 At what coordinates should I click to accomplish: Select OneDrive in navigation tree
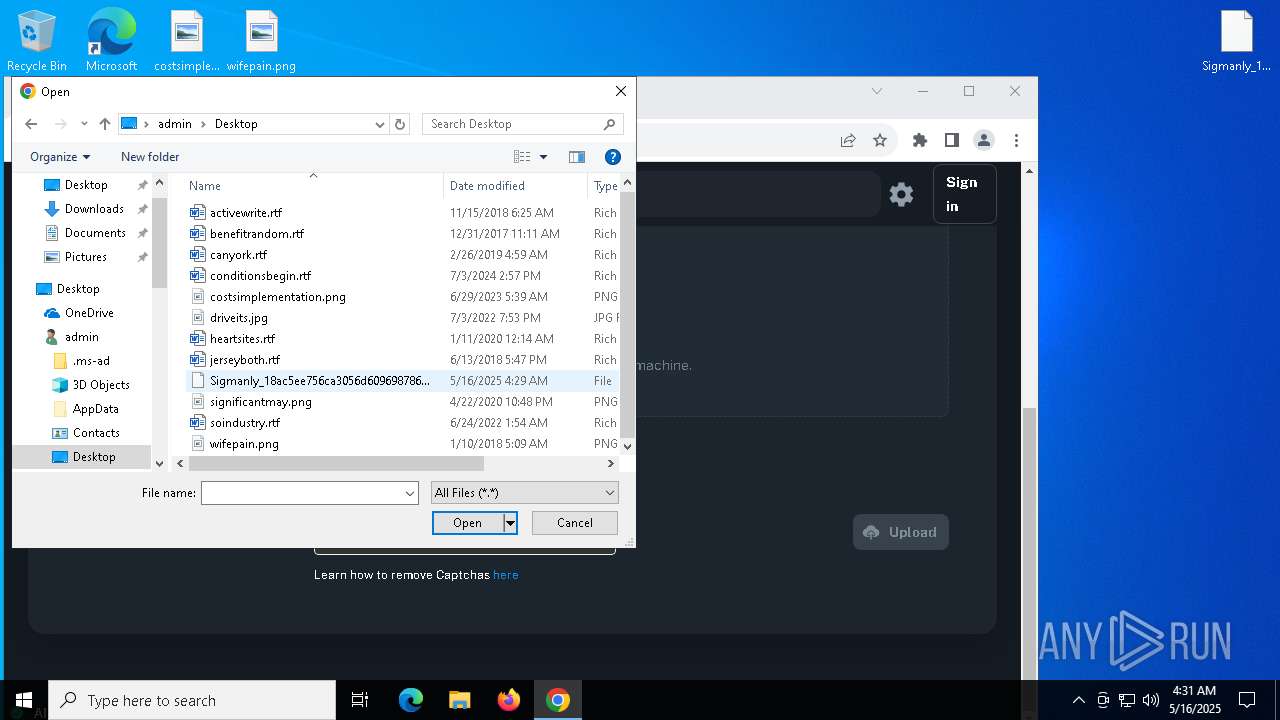pos(89,313)
